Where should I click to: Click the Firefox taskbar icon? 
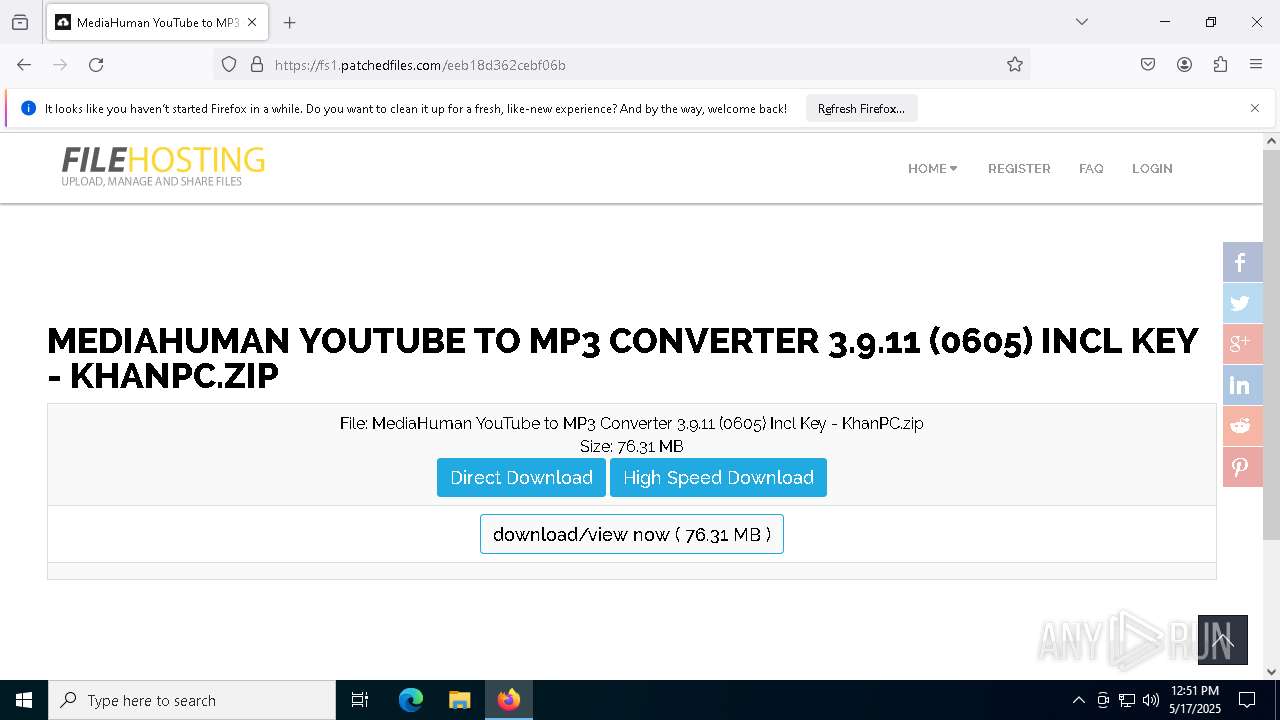coord(509,700)
